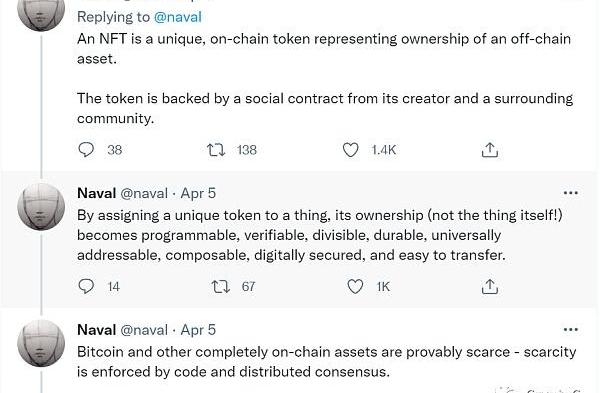
Task: Reply to the unique token tweet with 14 replies
Action: [x=86, y=286]
